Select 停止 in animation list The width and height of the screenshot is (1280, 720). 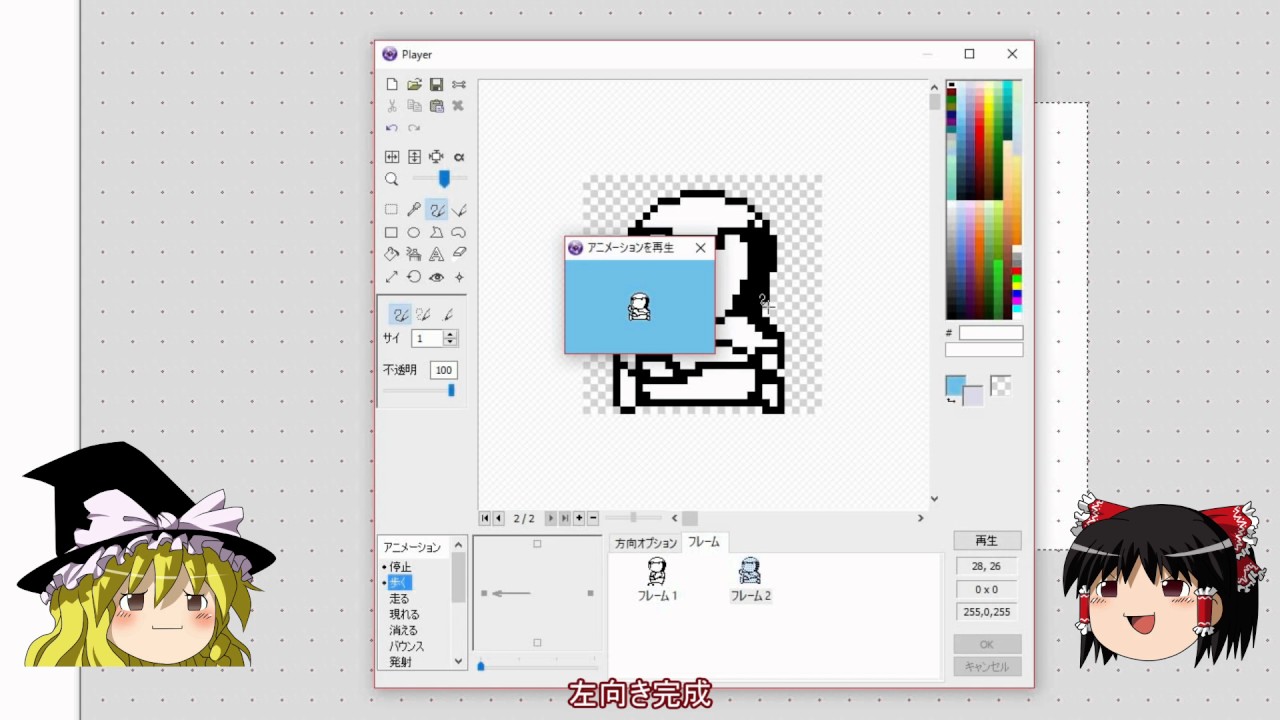pos(400,567)
